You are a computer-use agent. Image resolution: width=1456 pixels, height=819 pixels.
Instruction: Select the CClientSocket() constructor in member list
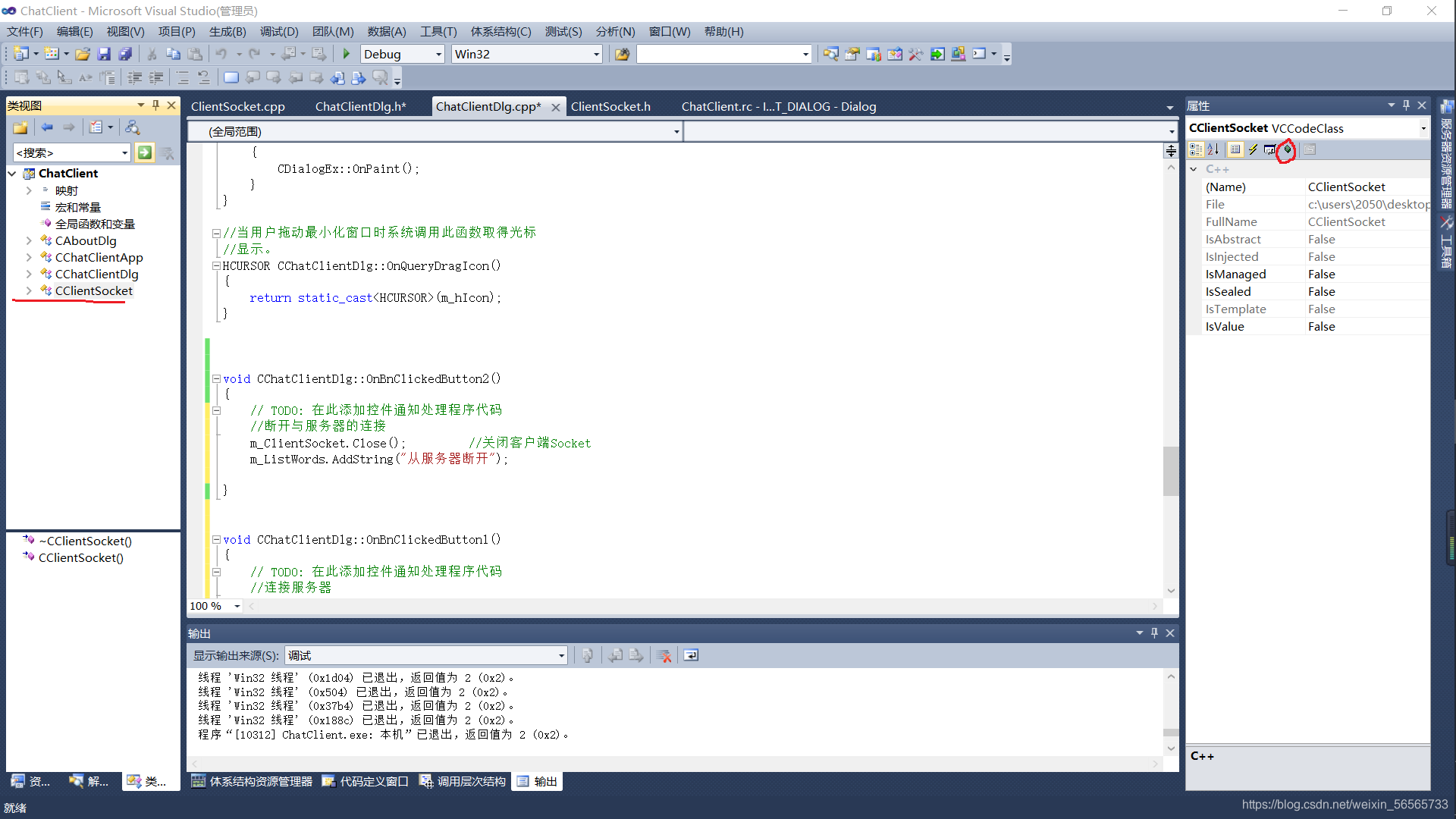click(x=80, y=557)
